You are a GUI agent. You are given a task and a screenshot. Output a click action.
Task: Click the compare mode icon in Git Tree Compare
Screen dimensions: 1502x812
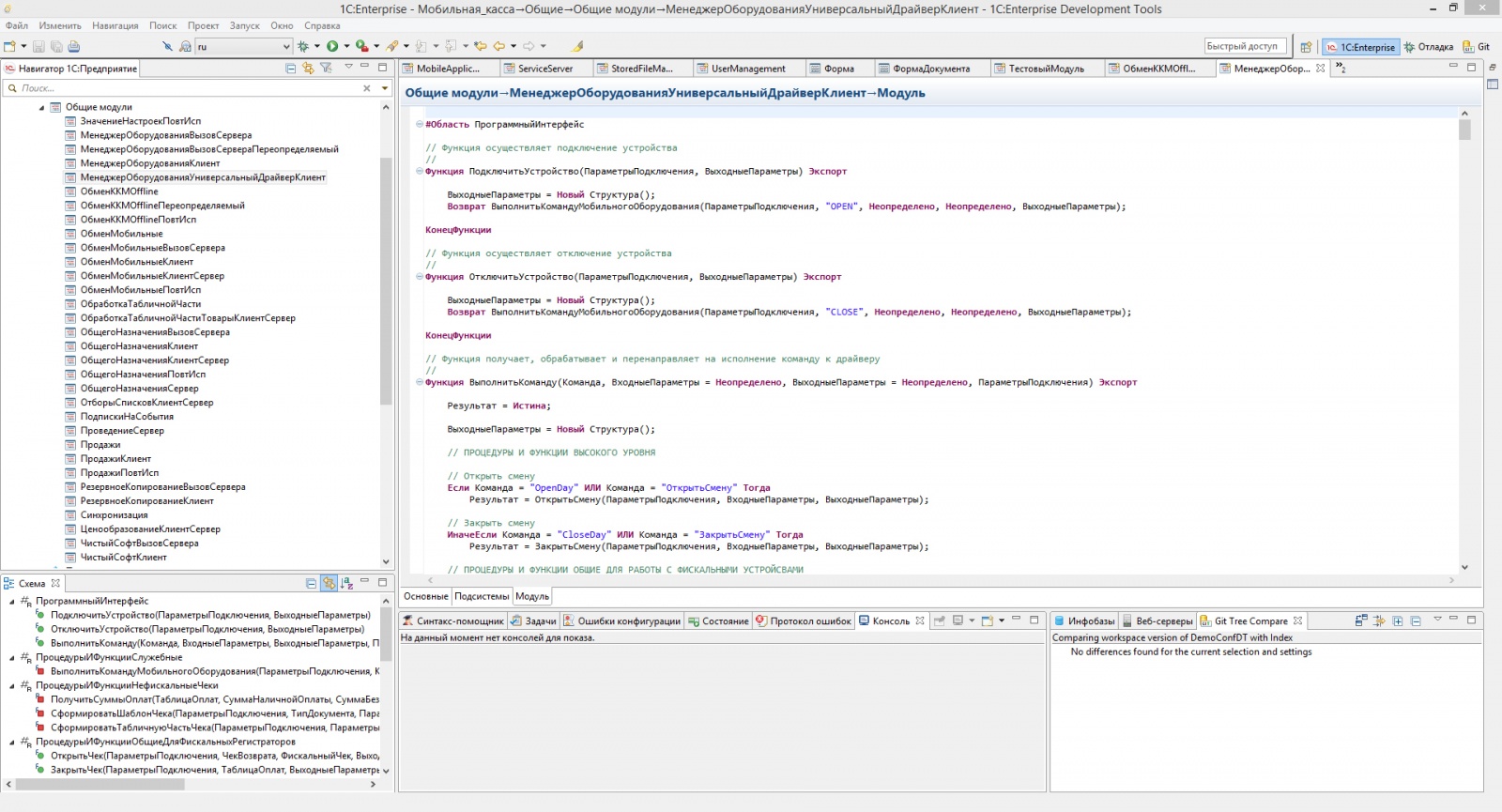[1361, 620]
